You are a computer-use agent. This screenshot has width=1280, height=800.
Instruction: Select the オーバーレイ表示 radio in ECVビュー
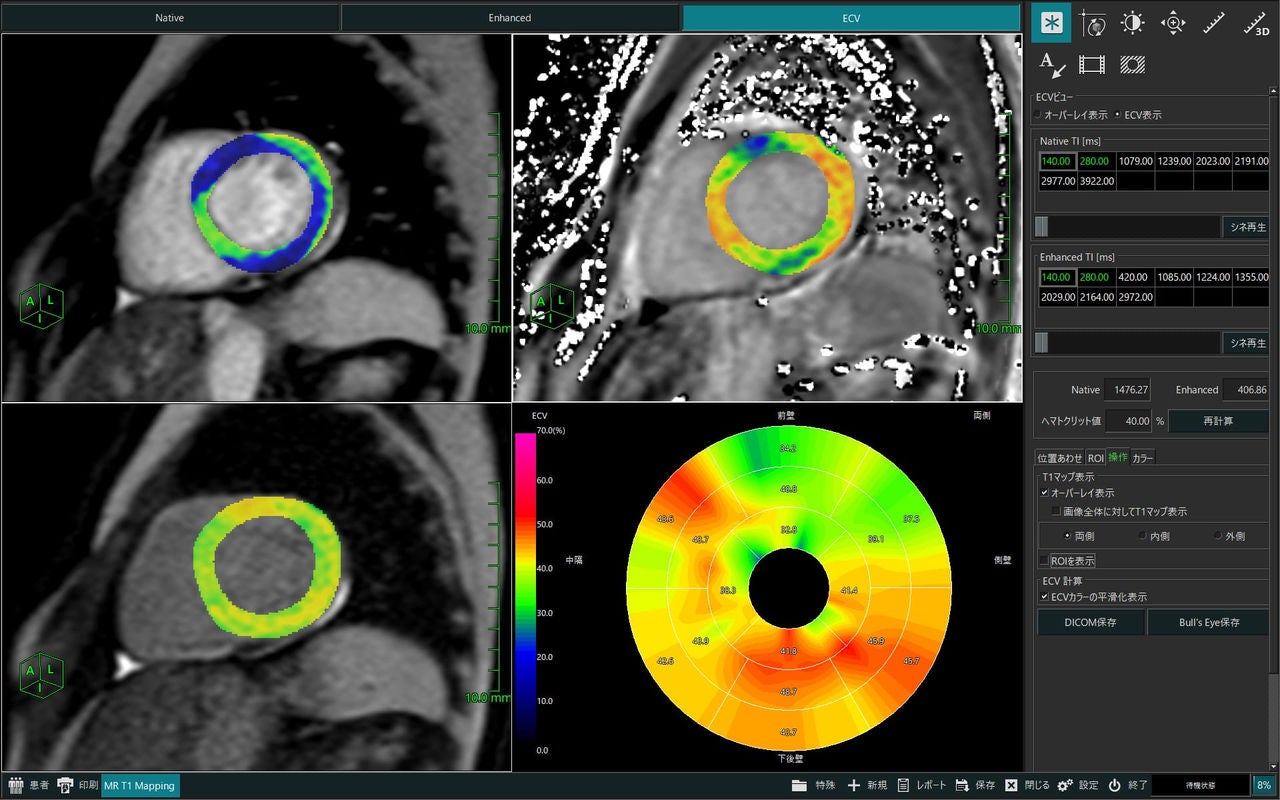[1038, 115]
